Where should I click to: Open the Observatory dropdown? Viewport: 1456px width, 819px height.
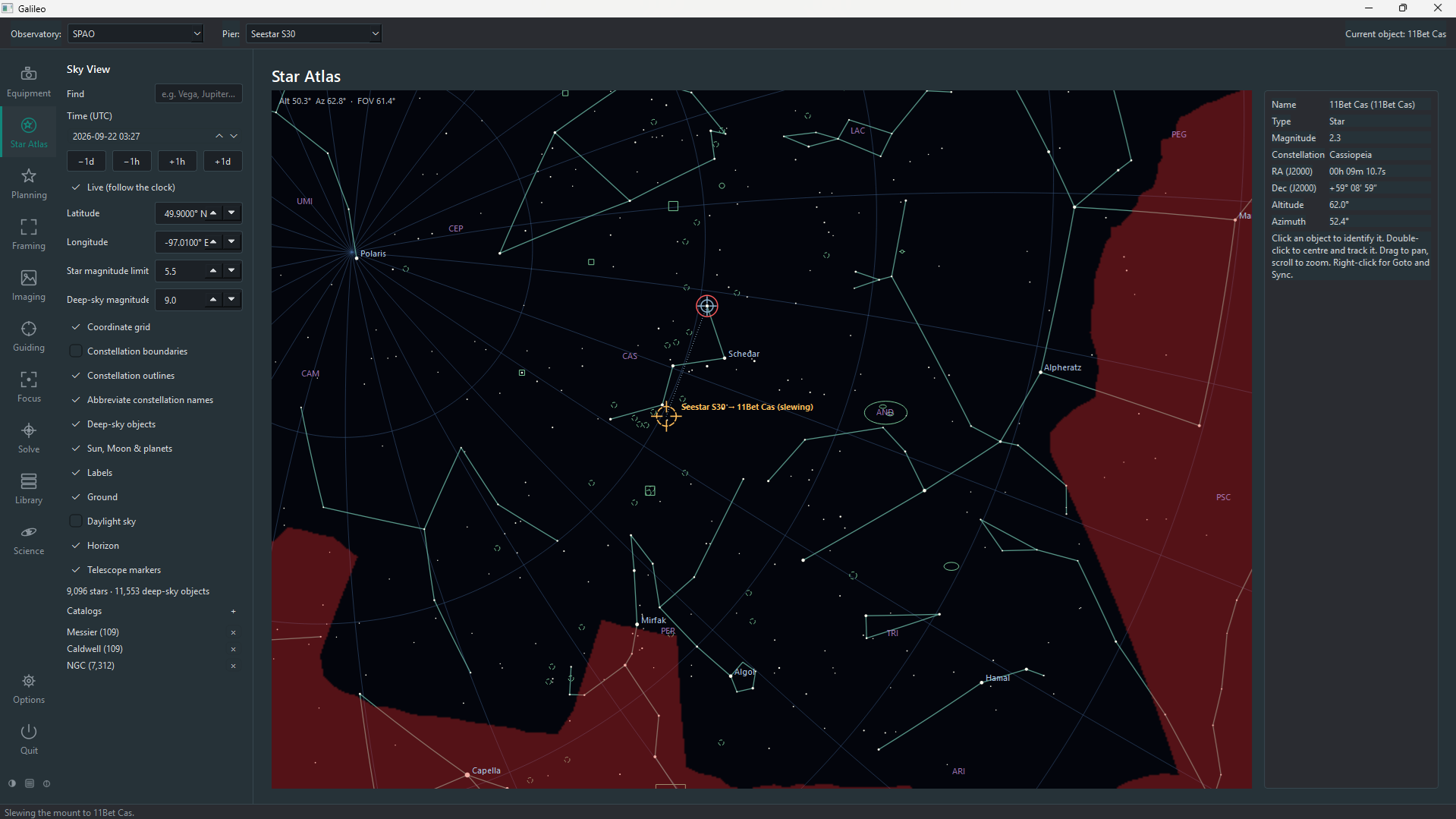click(136, 33)
